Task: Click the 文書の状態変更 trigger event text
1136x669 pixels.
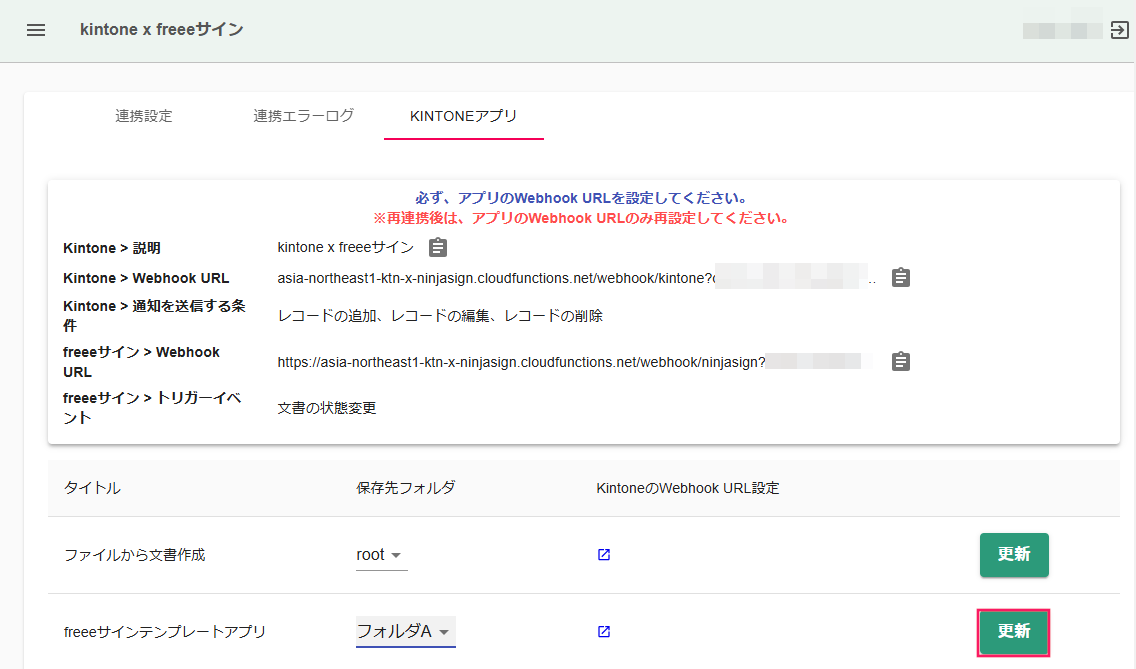Action: click(327, 408)
